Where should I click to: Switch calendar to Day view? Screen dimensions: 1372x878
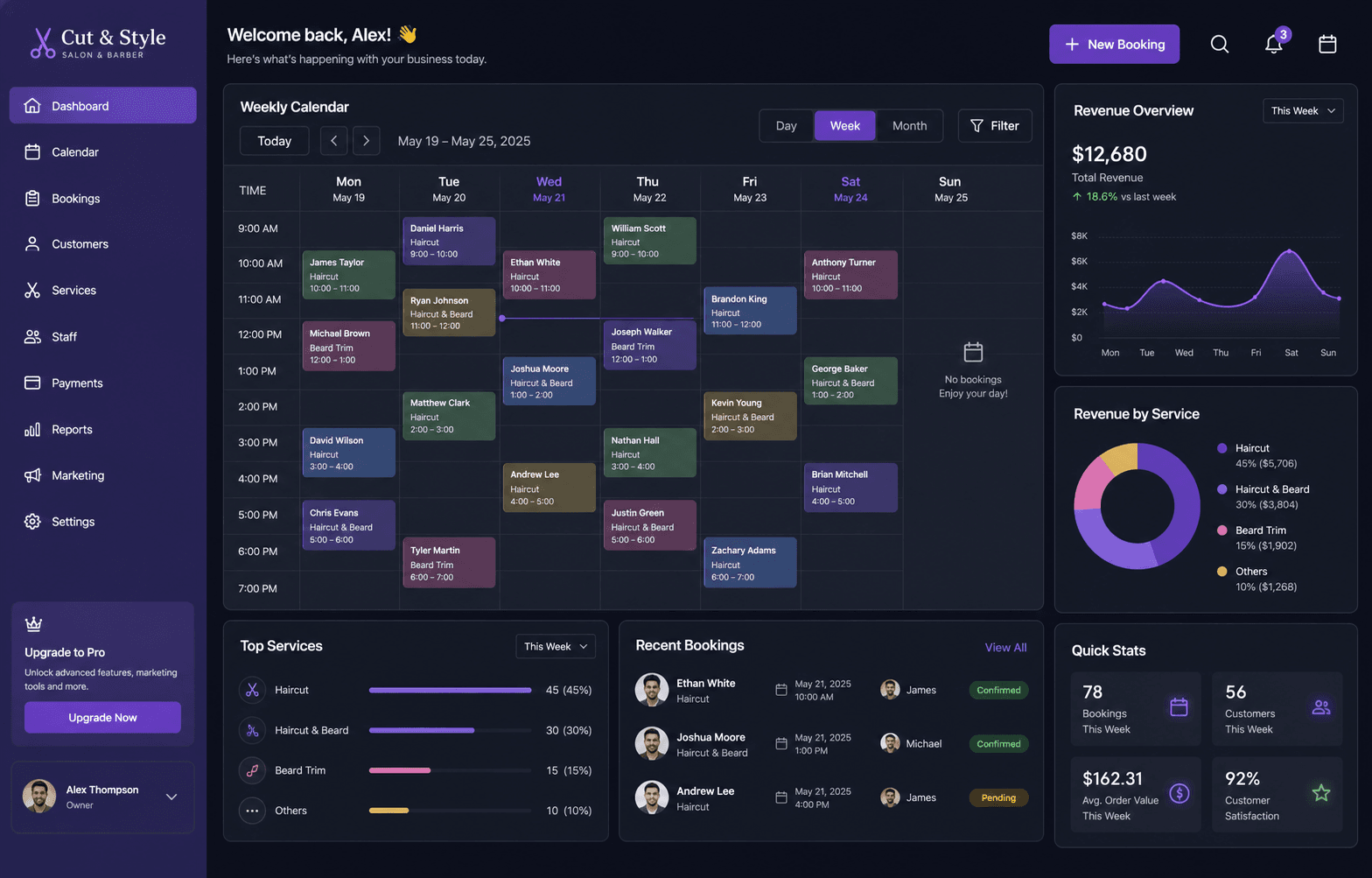pyautogui.click(x=786, y=125)
